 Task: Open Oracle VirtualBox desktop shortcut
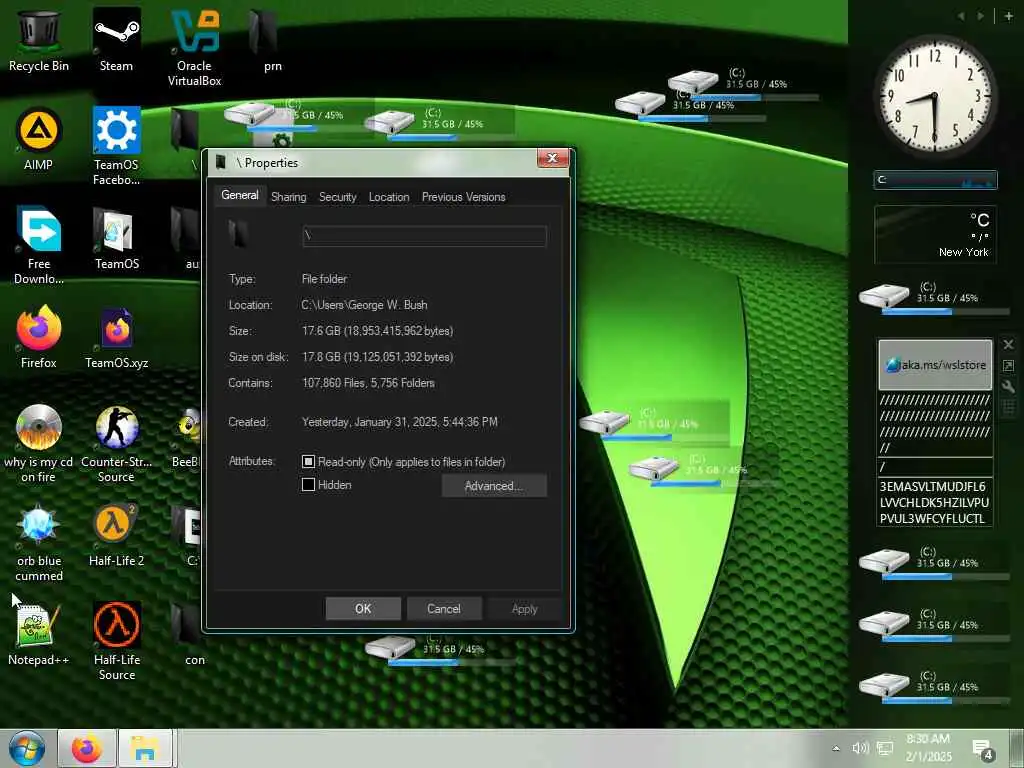coord(194,48)
